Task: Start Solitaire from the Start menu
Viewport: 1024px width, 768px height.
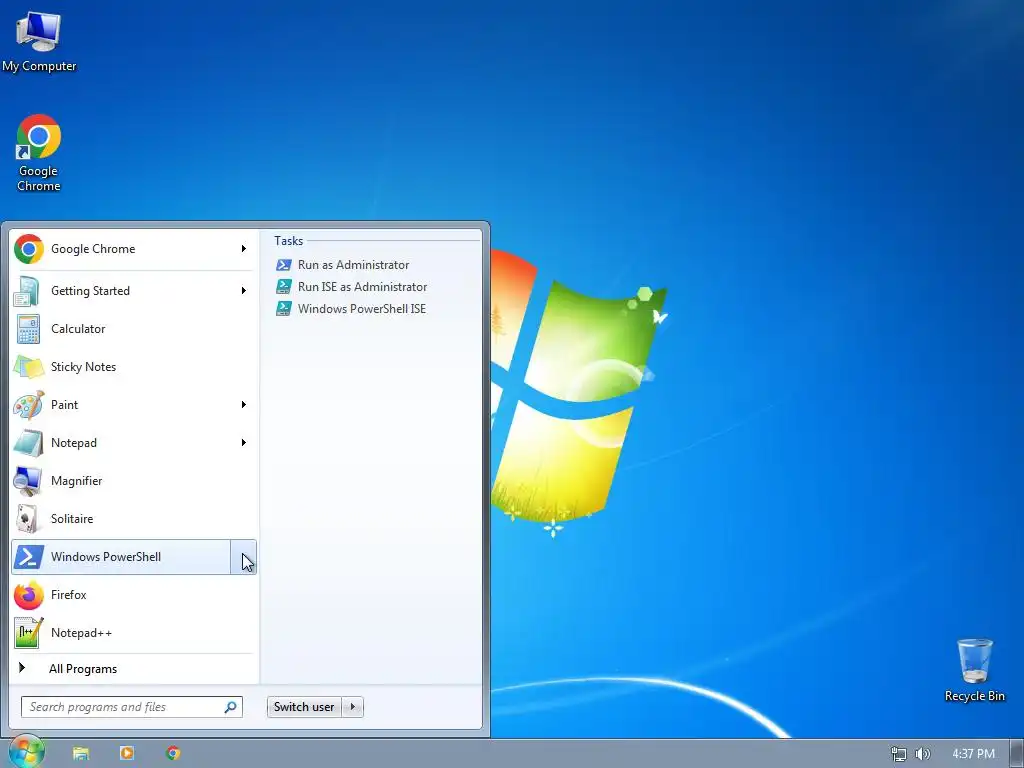Action: coord(134,519)
